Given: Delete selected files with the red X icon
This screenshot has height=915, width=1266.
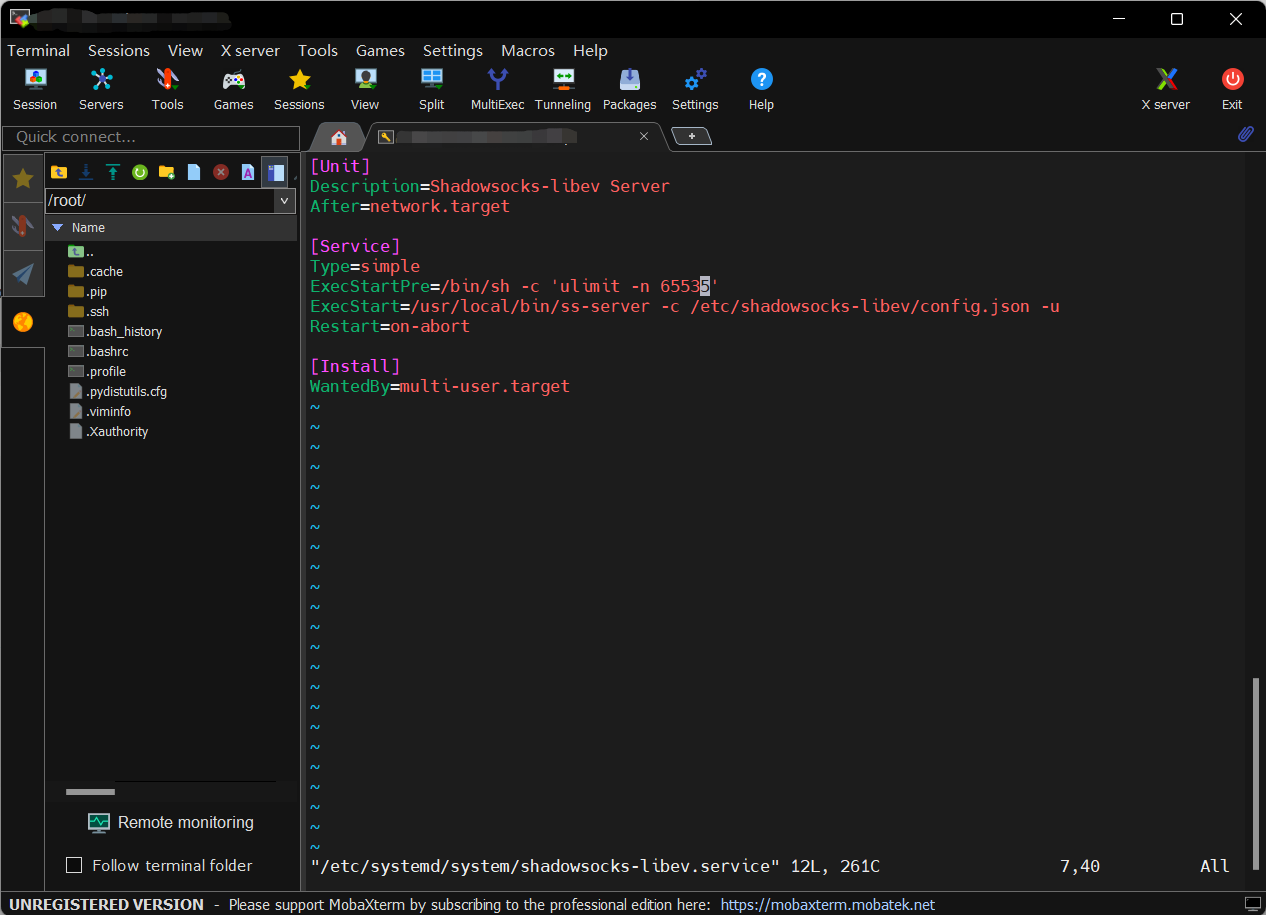Looking at the screenshot, I should point(221,172).
